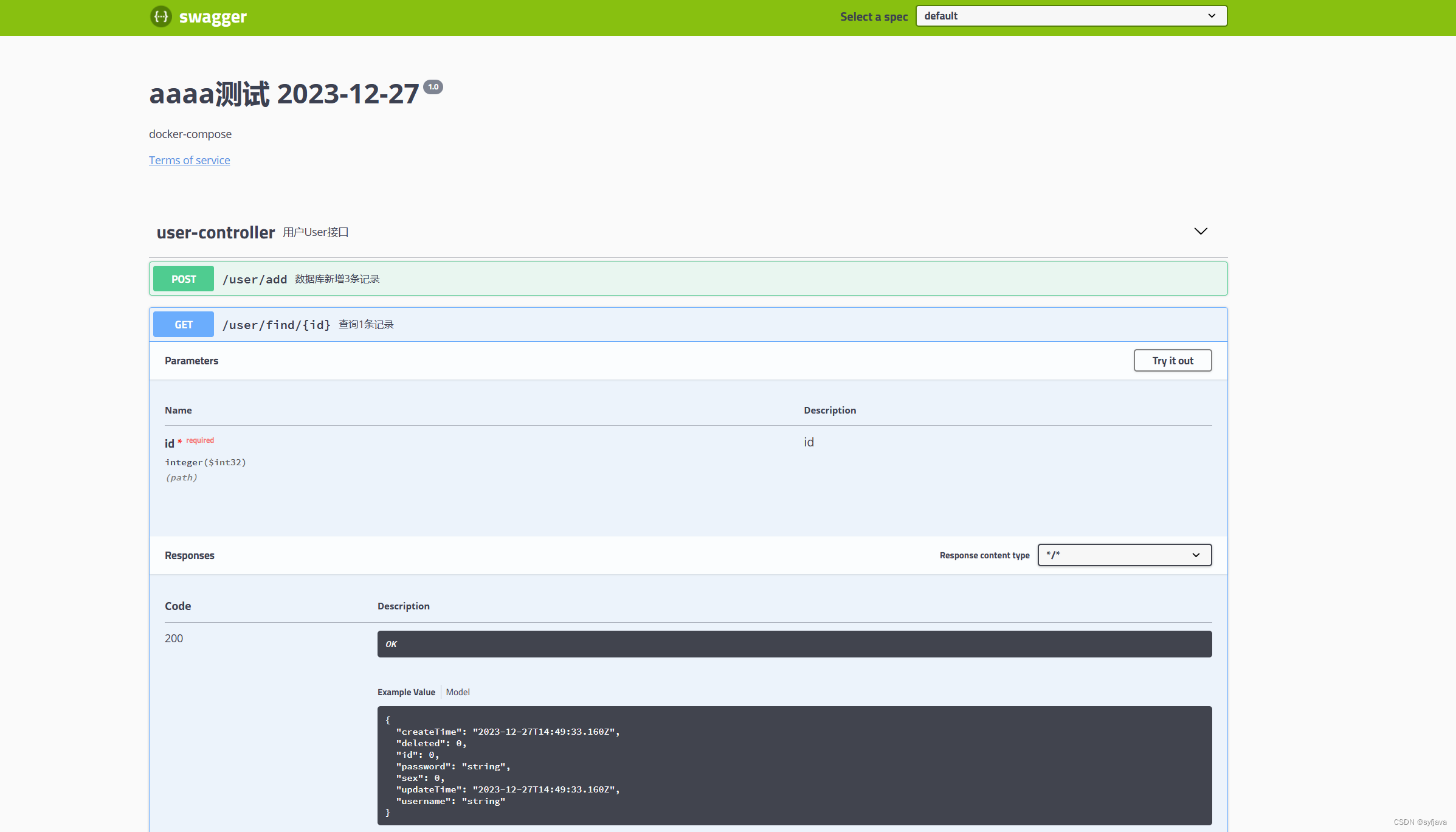Switch to the Model tab
Screen dimensions: 1456x832
pyautogui.click(x=457, y=692)
